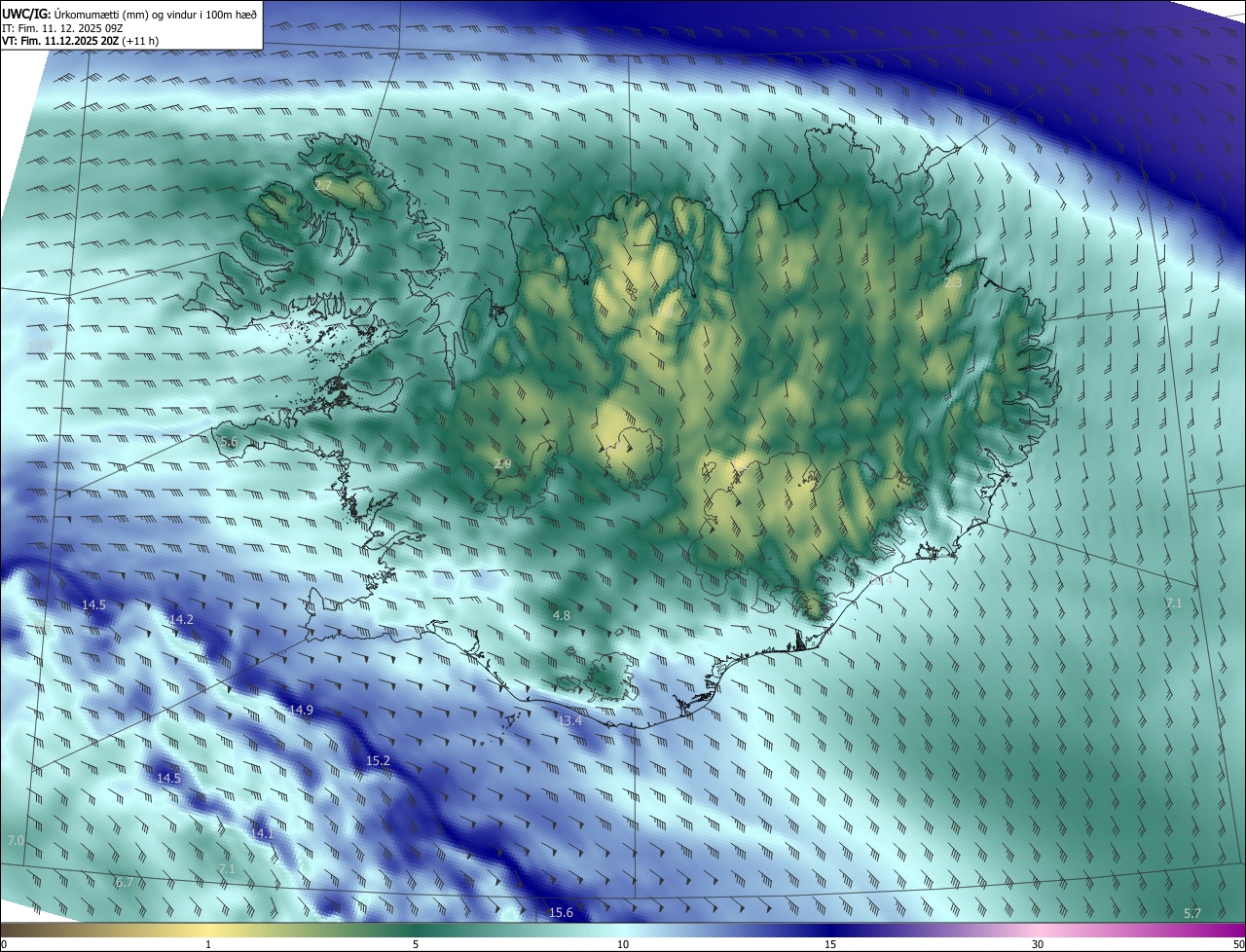Click the 14.2 value in the southwest ocean

[x=181, y=619]
